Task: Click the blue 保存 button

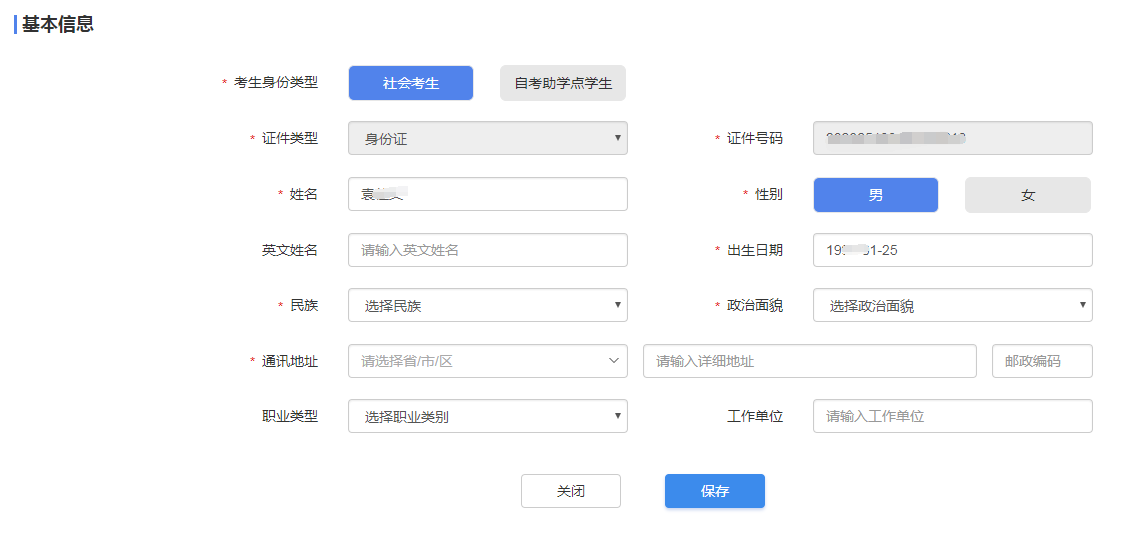Action: (x=714, y=491)
